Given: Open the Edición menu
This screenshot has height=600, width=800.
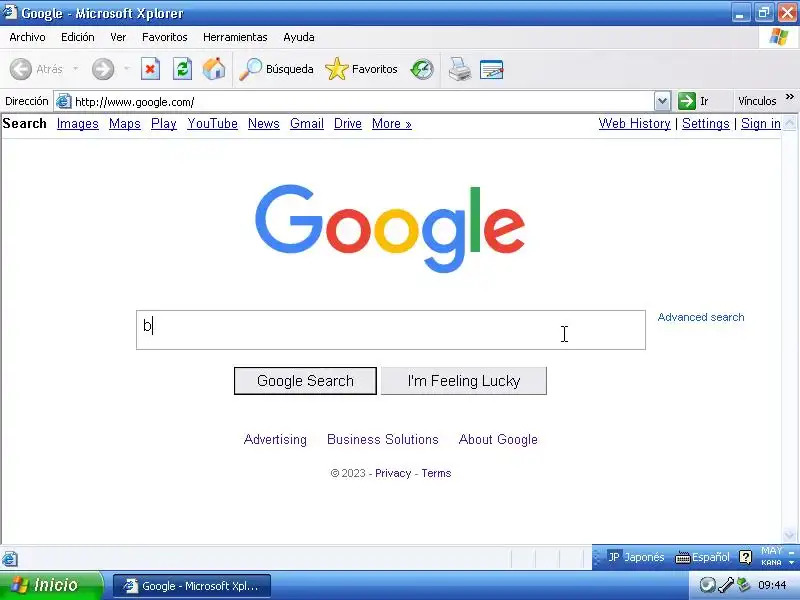Looking at the screenshot, I should (78, 37).
